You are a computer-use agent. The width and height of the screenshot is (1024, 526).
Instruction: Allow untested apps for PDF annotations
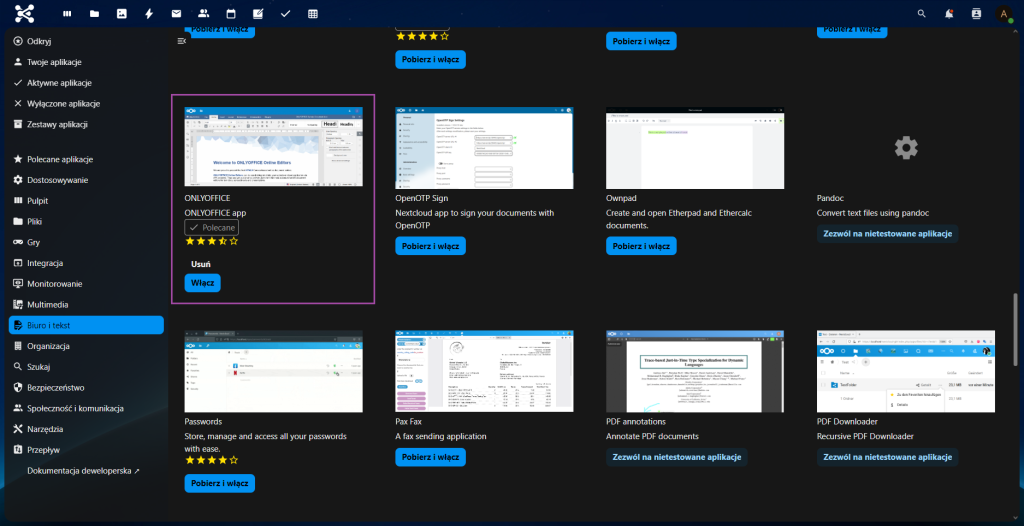coord(677,457)
